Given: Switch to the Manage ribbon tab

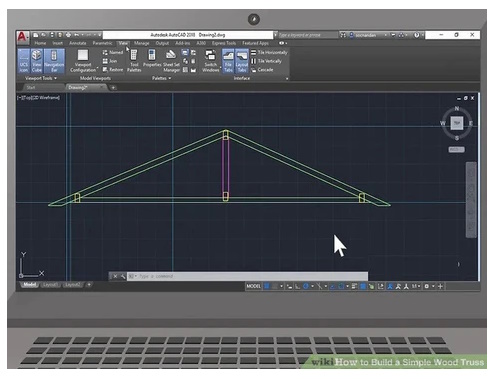Looking at the screenshot, I should pyautogui.click(x=142, y=43).
